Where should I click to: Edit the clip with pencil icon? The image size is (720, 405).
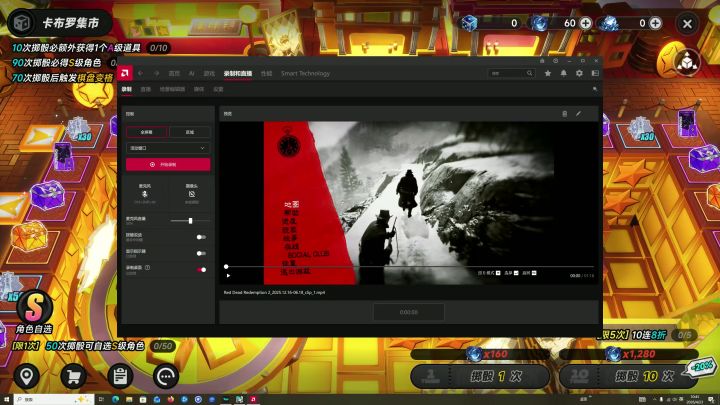579,113
